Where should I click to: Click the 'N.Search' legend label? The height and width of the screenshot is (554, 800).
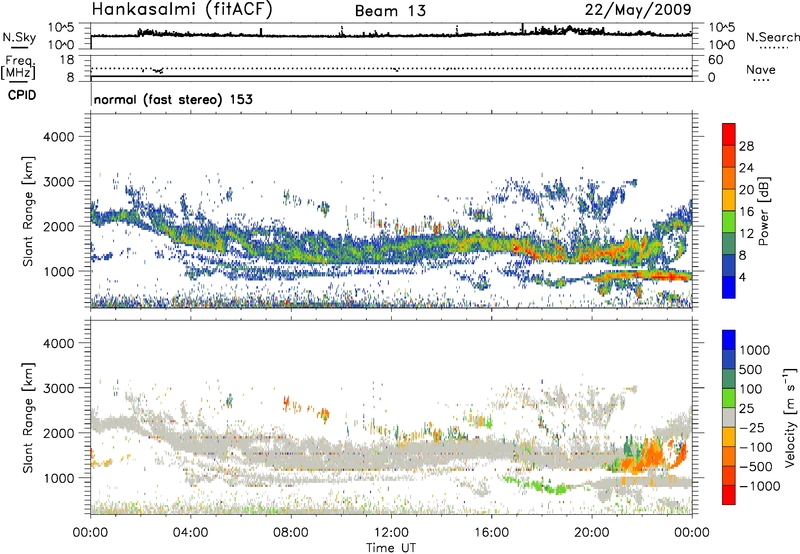(772, 37)
